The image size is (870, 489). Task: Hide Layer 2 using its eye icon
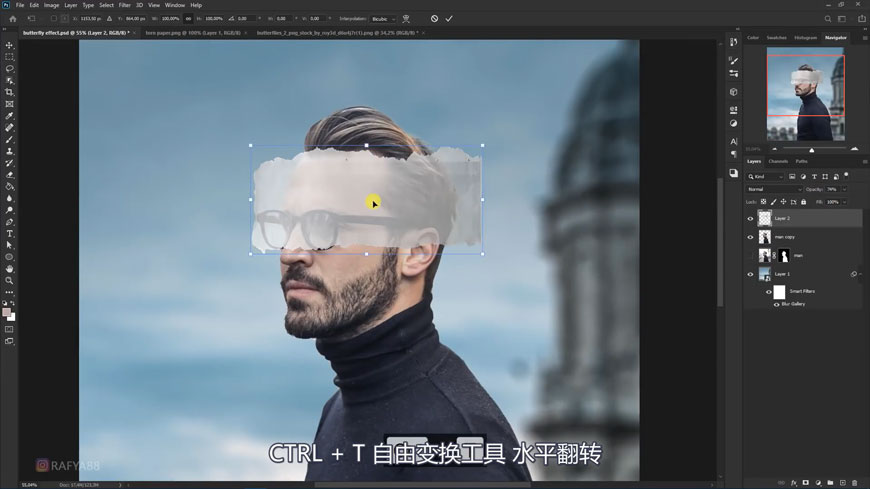click(x=750, y=218)
